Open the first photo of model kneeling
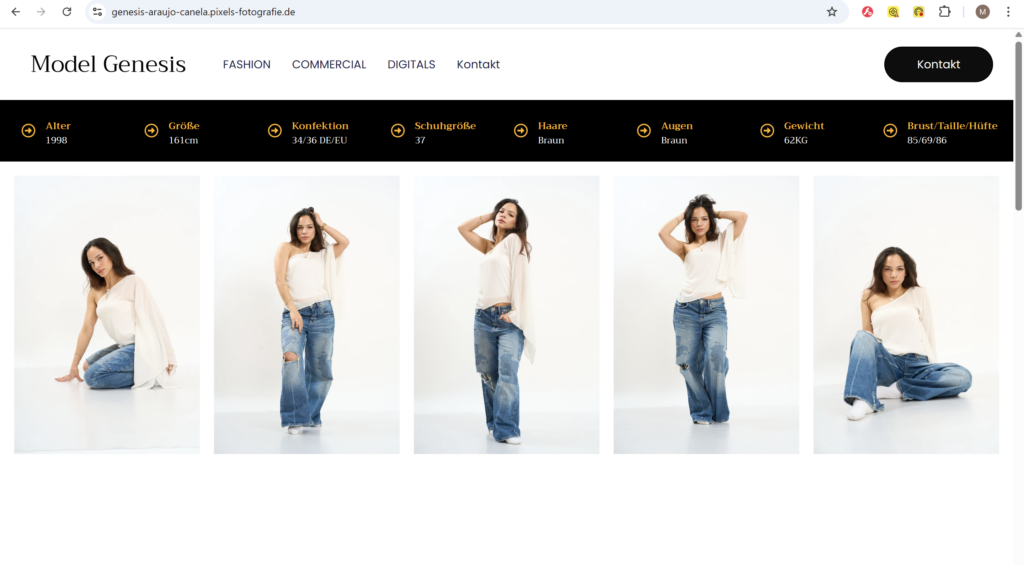The width and height of the screenshot is (1024, 565). (107, 315)
